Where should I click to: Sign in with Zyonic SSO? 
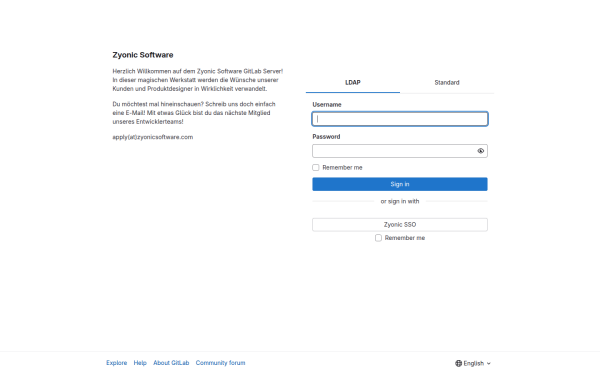point(400,225)
